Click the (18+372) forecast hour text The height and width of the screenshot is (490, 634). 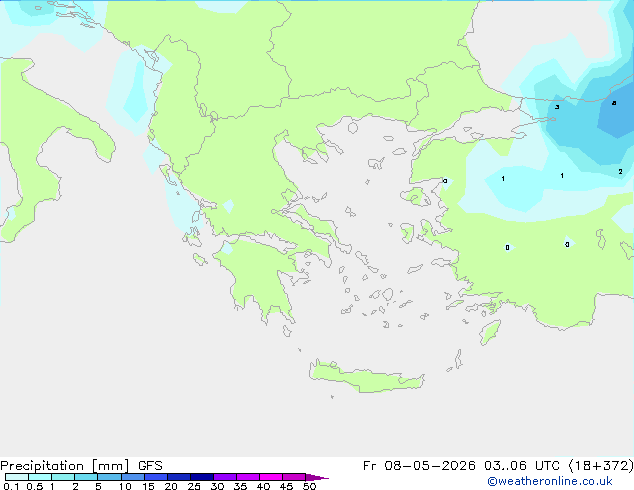[601, 466]
